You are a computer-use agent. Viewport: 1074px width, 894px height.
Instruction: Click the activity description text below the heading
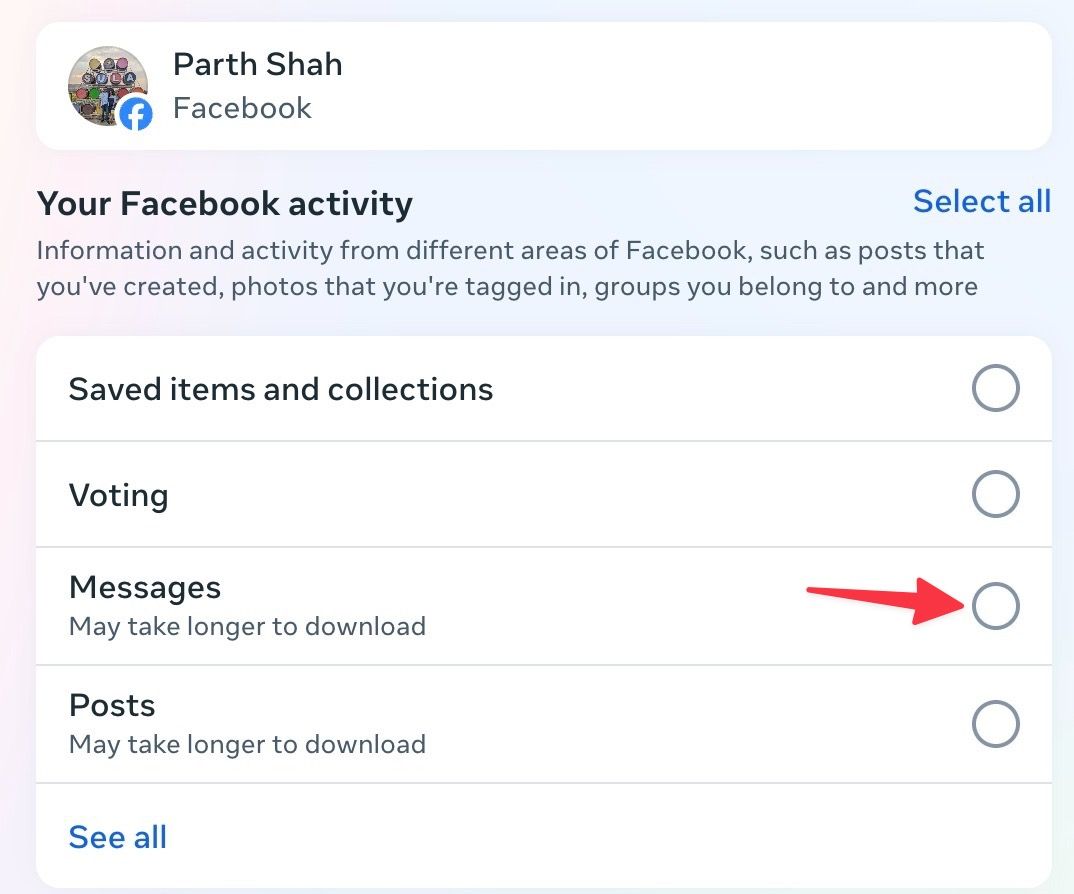(510, 268)
